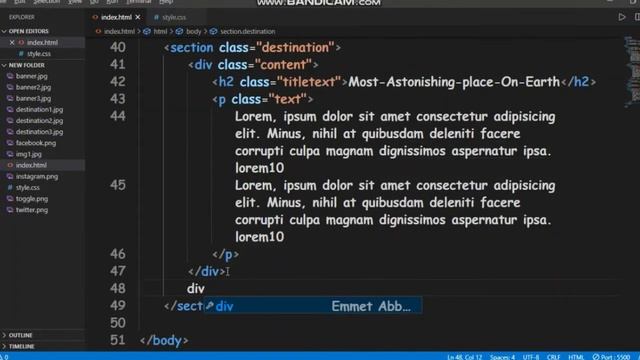640x360 pixels.
Task: Click line number 48 in the gutter
Action: tap(118, 289)
